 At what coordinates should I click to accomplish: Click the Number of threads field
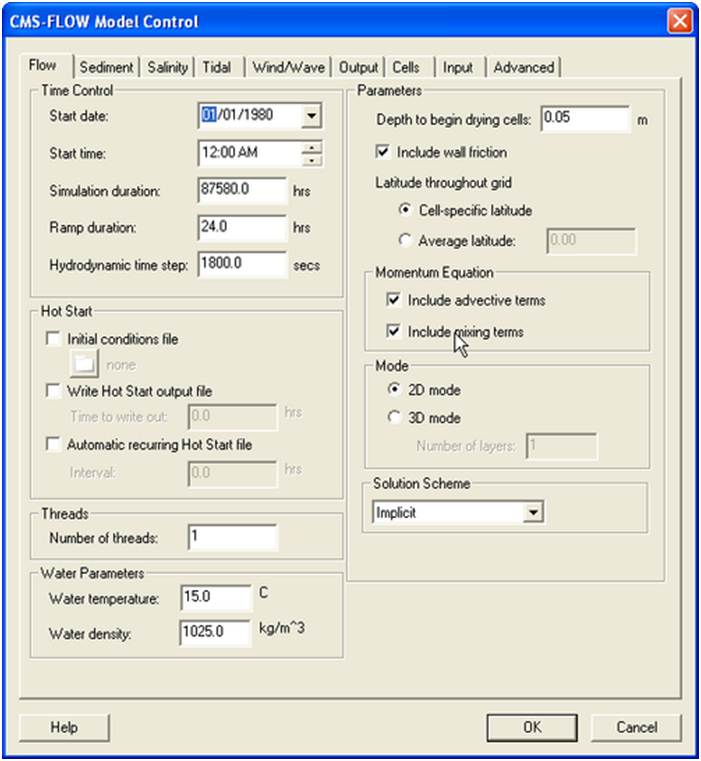[x=233, y=537]
